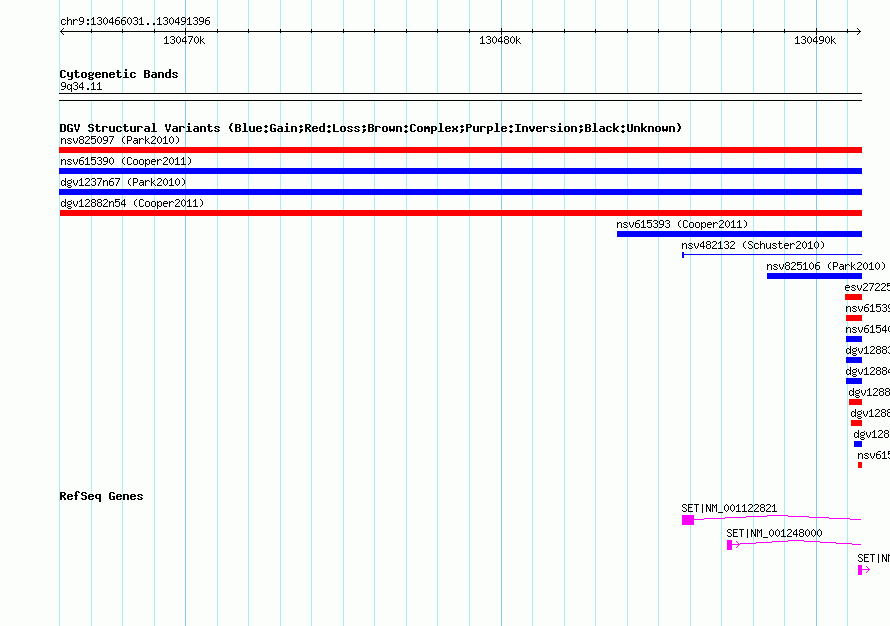890x626 pixels.
Task: Click the small red bar under esv27225 label
Action: (x=853, y=297)
